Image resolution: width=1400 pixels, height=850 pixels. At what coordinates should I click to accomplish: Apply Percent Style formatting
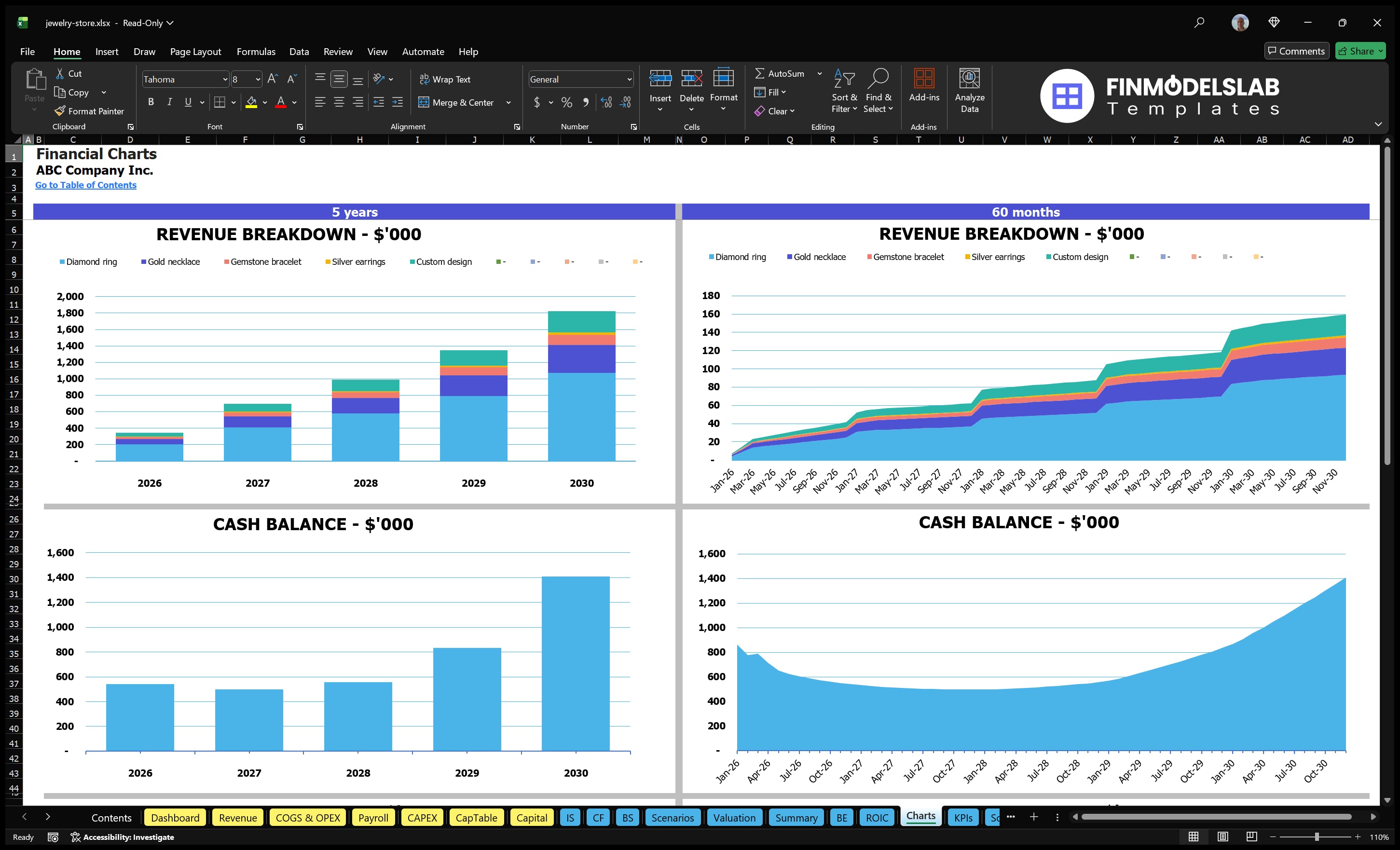tap(566, 103)
